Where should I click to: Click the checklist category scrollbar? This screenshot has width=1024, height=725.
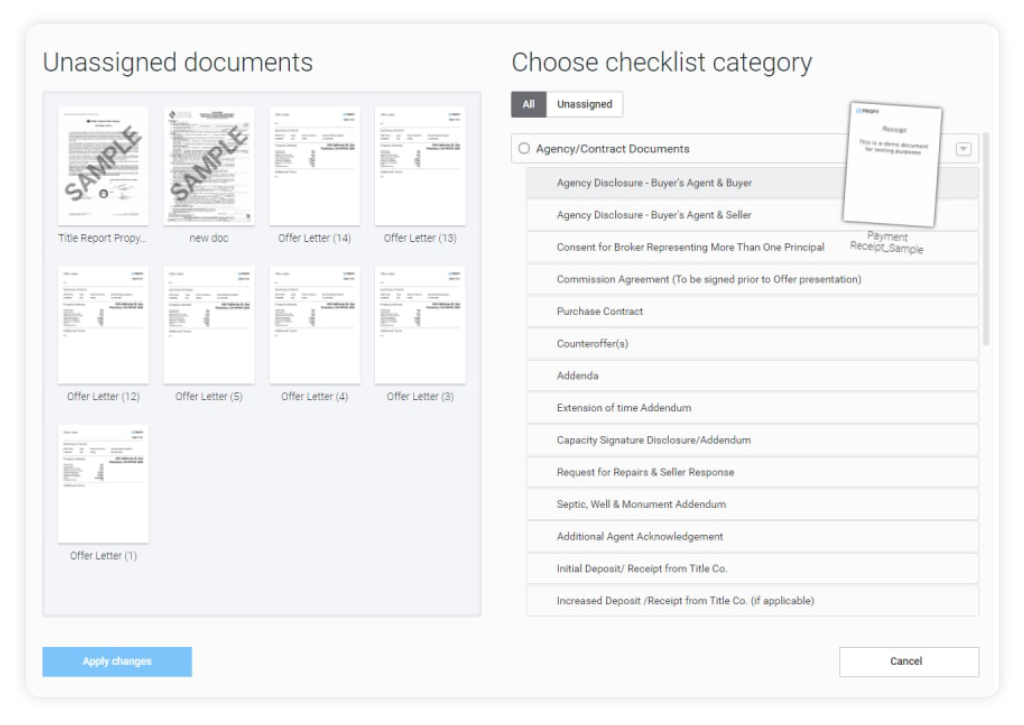(x=986, y=240)
